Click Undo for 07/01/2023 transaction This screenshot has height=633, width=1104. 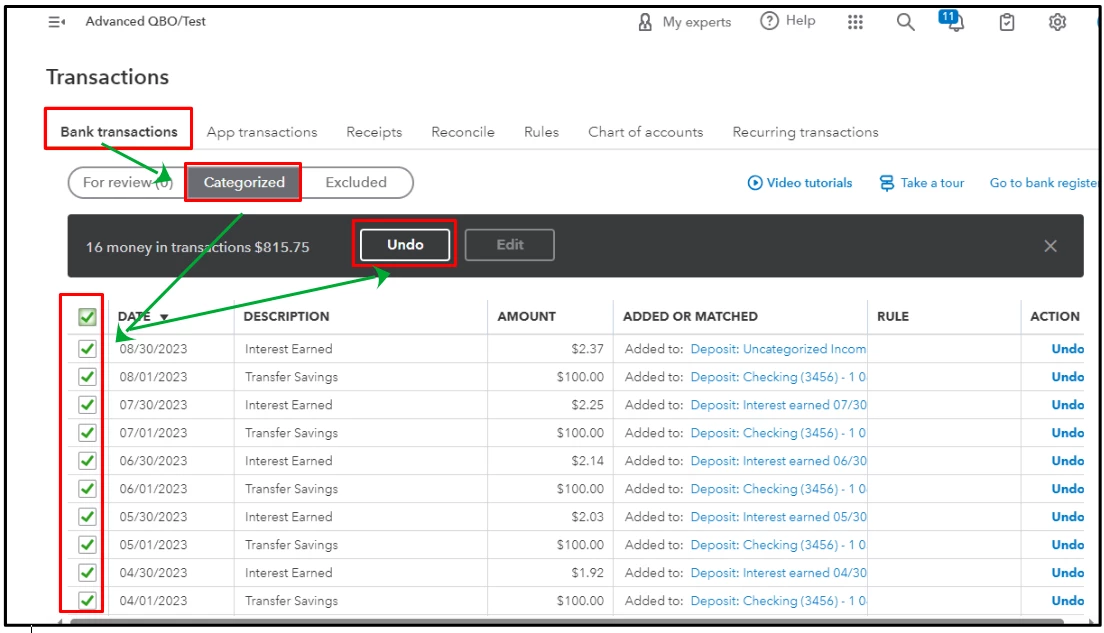tap(1067, 433)
